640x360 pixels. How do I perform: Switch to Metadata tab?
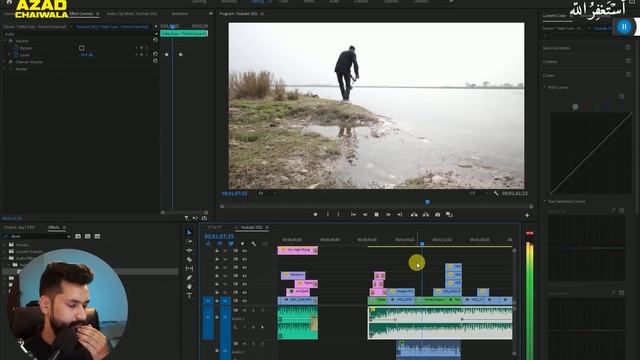click(179, 14)
